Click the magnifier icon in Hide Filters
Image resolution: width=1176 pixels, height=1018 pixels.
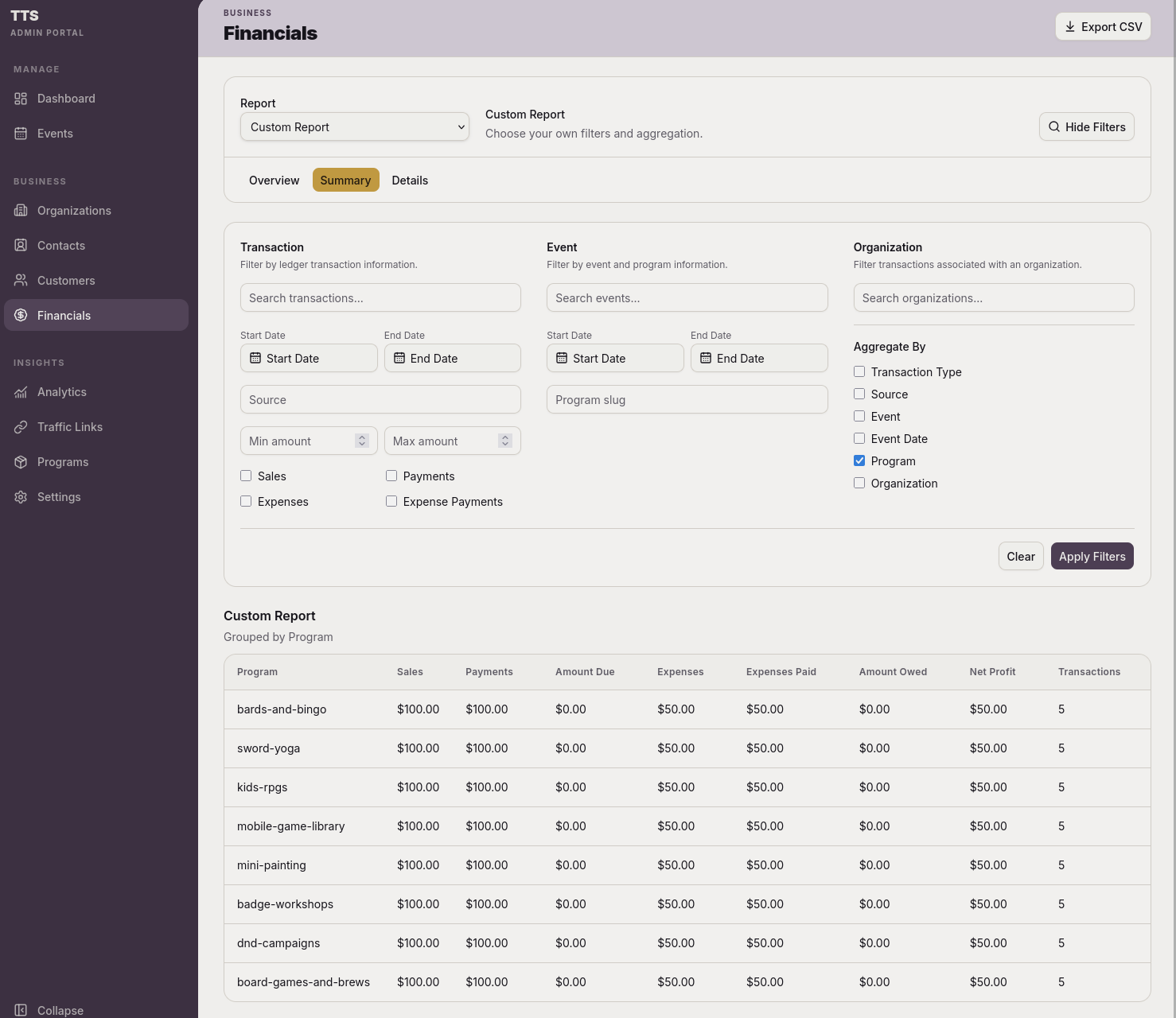[x=1054, y=126]
